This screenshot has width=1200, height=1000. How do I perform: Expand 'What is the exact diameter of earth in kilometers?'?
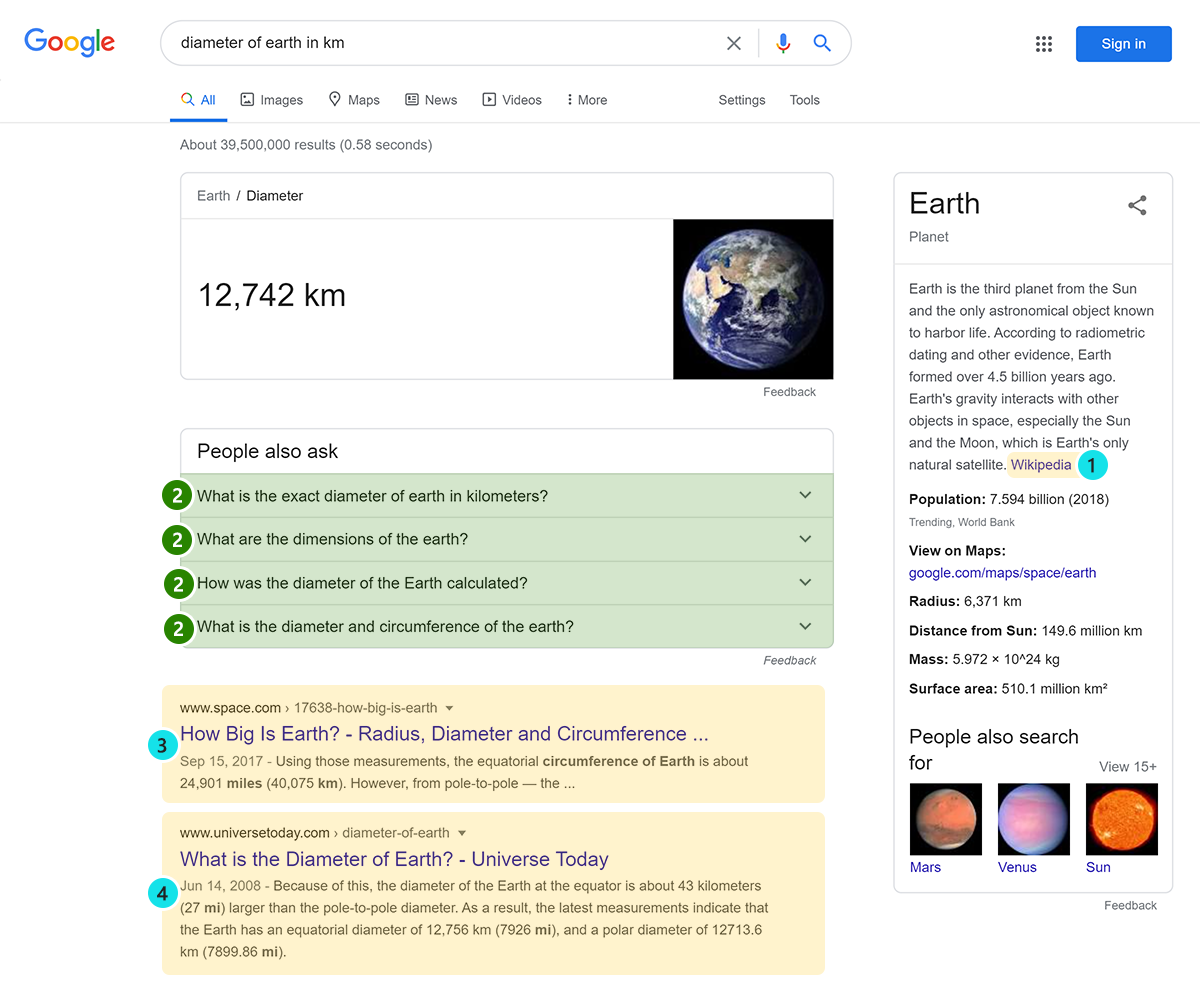coord(507,496)
